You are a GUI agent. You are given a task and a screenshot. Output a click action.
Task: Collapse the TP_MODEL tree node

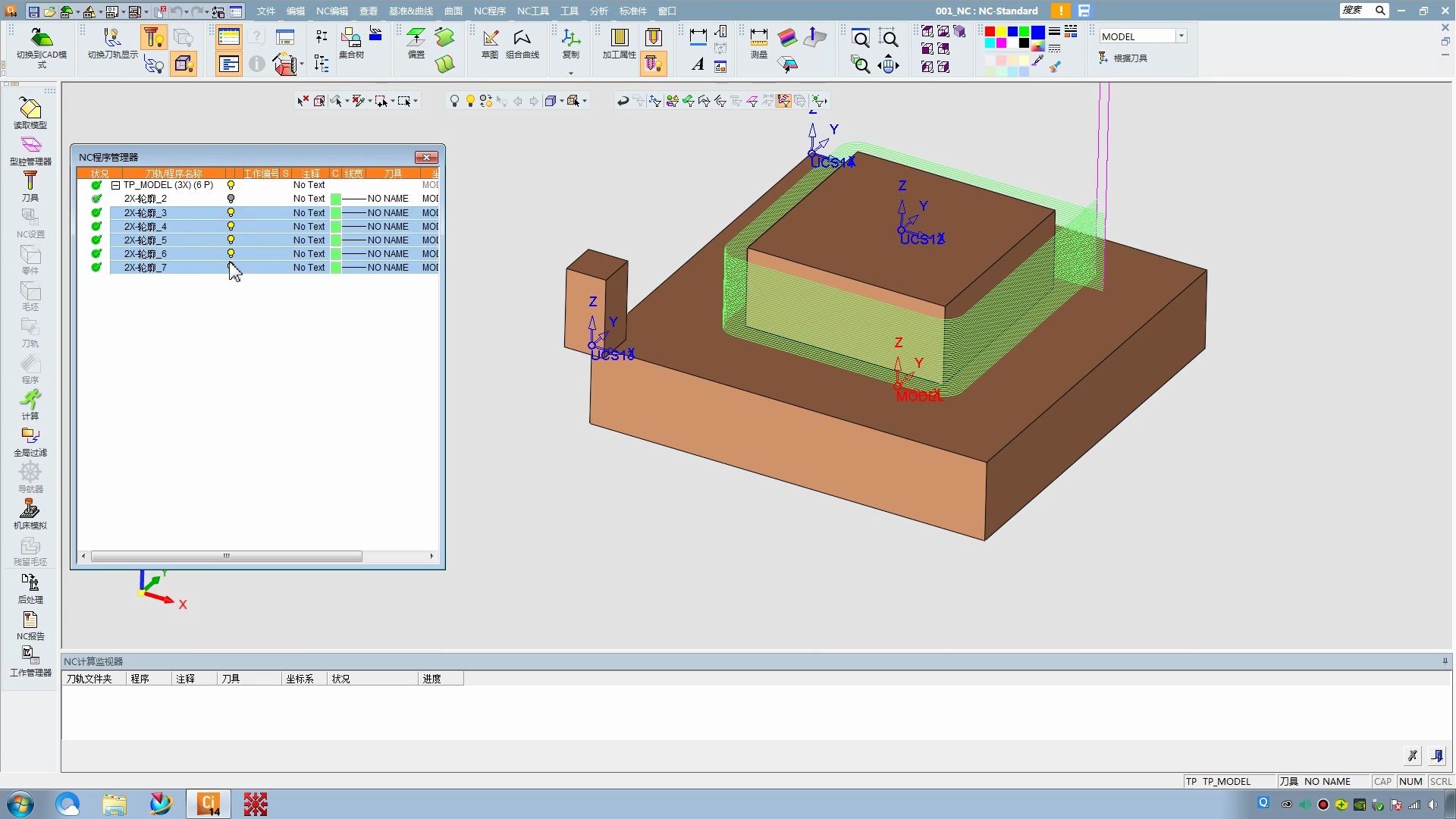coord(115,185)
